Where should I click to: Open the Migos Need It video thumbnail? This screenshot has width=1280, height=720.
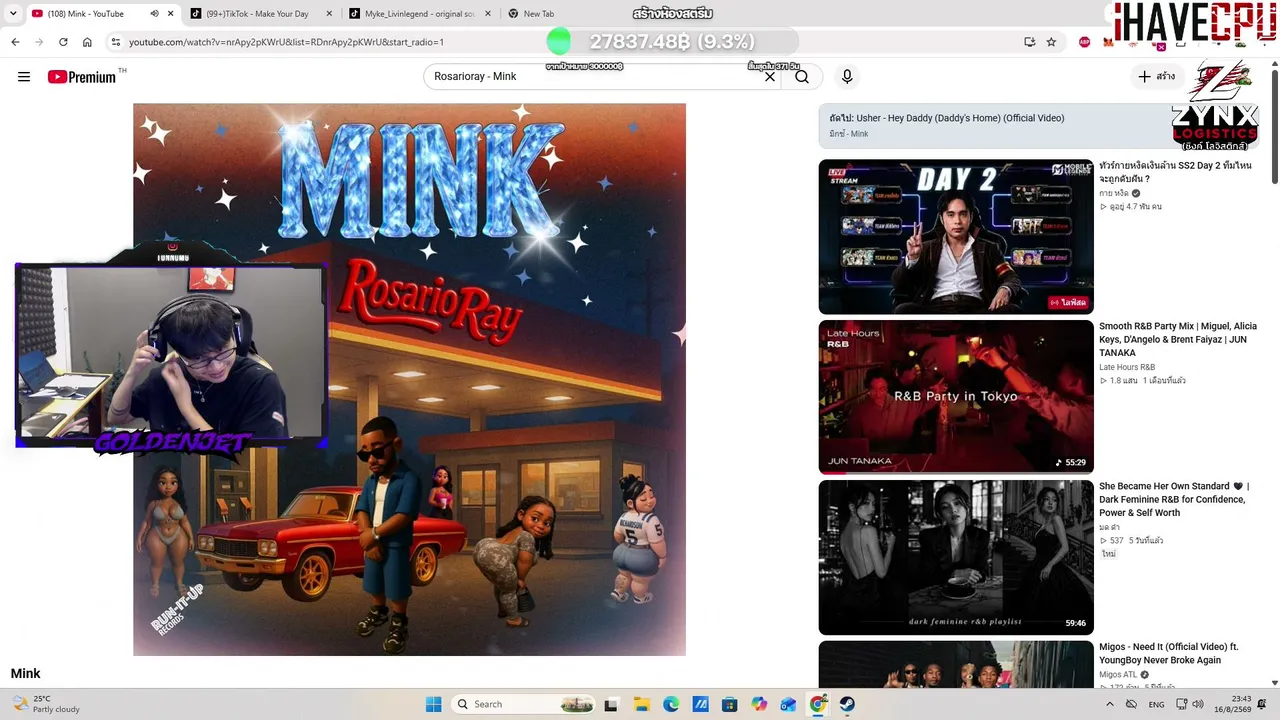point(956,664)
